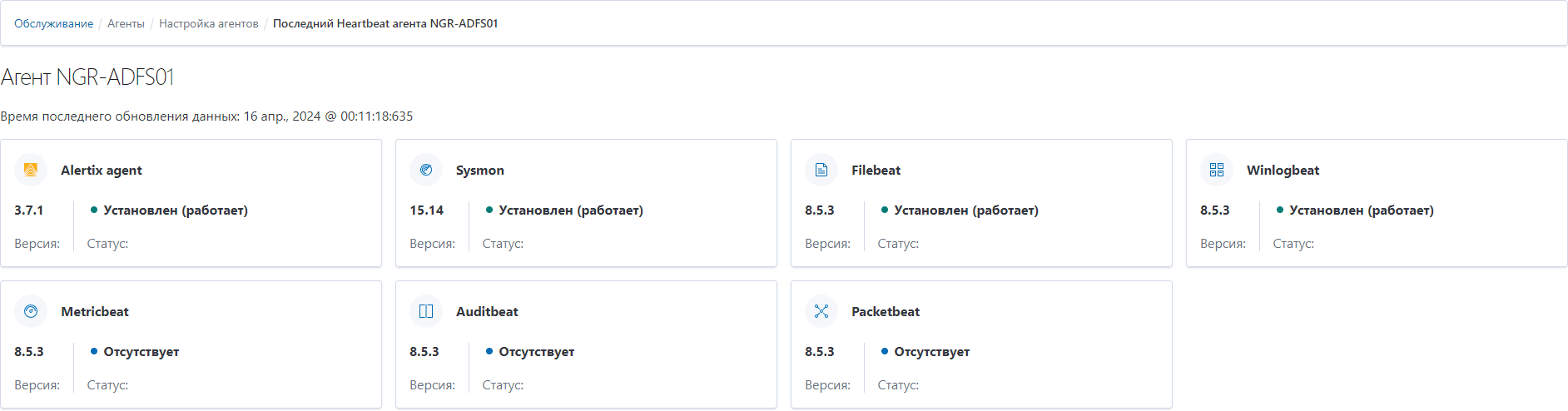Click the Metricbeat gauge icon

click(x=31, y=311)
